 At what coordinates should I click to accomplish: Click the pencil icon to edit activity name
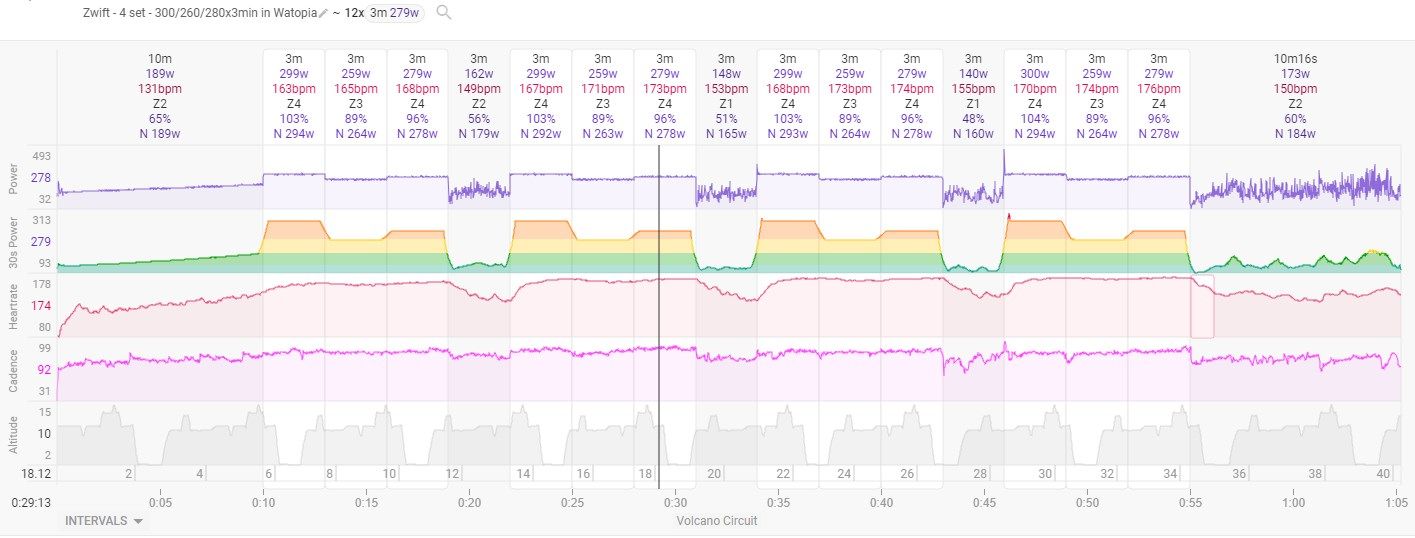(324, 13)
